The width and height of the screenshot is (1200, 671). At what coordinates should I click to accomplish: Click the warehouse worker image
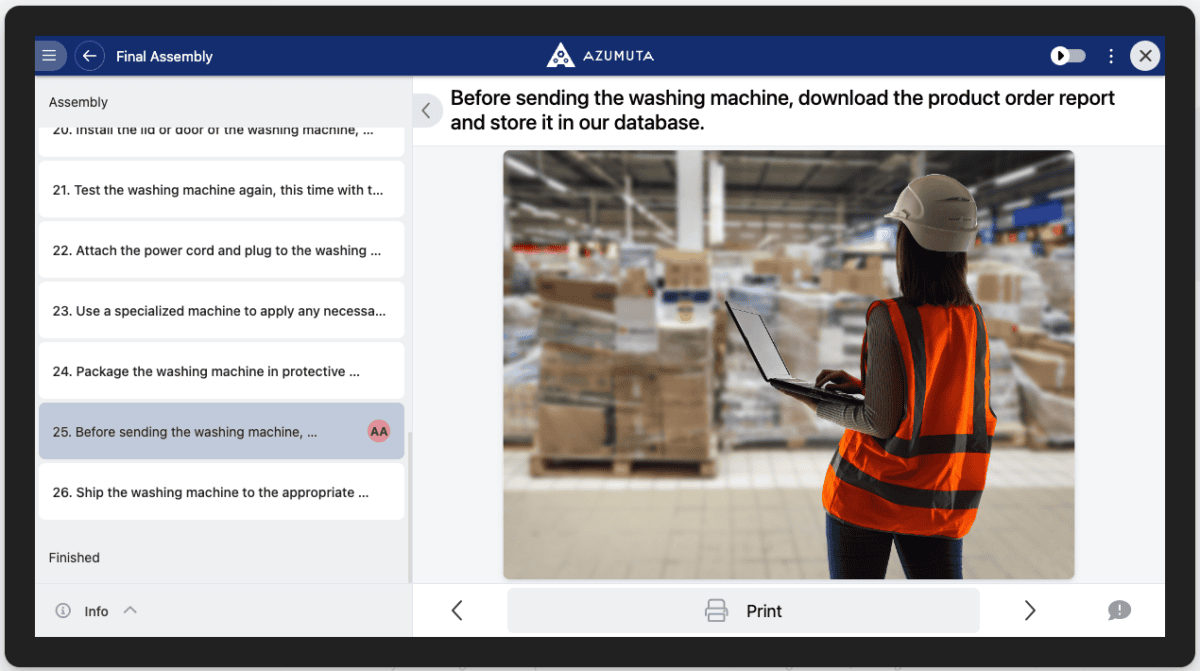click(x=789, y=364)
